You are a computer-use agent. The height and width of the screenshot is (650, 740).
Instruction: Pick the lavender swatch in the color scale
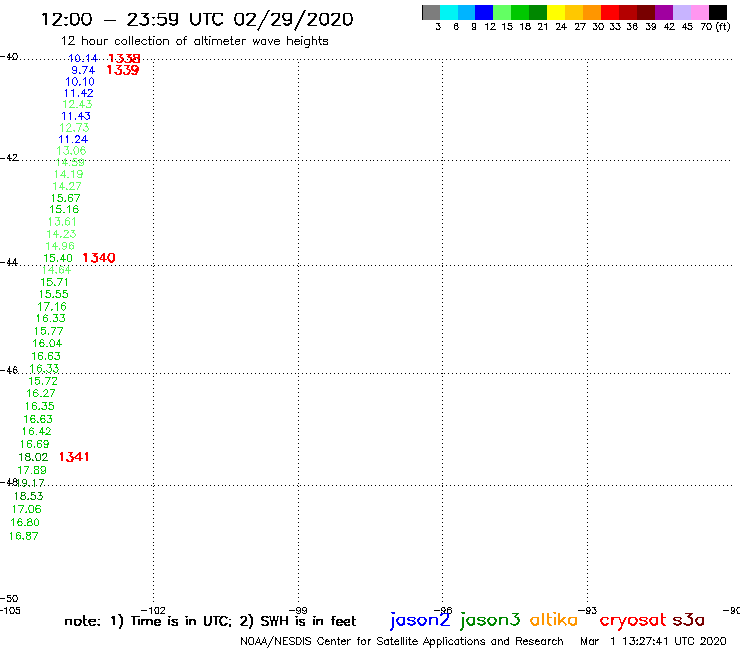coord(681,12)
